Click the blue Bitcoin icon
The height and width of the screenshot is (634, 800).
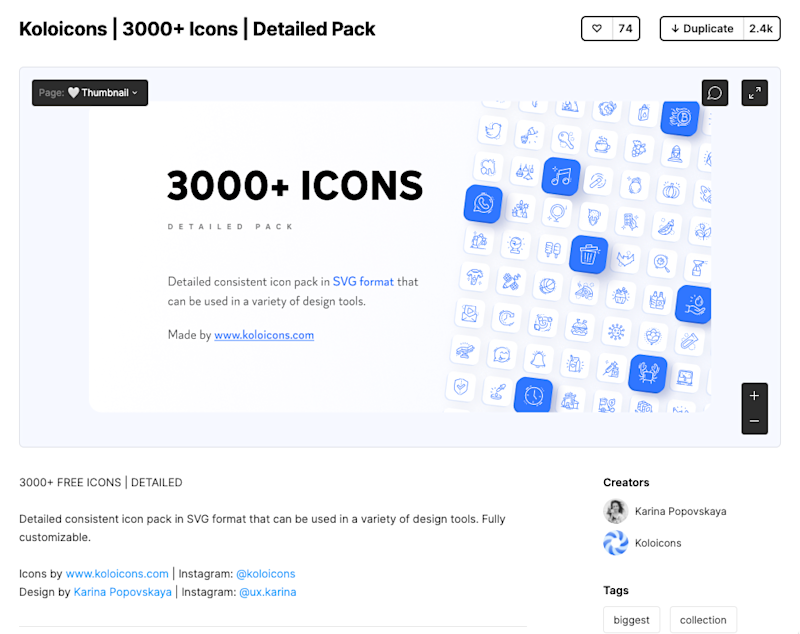[680, 118]
